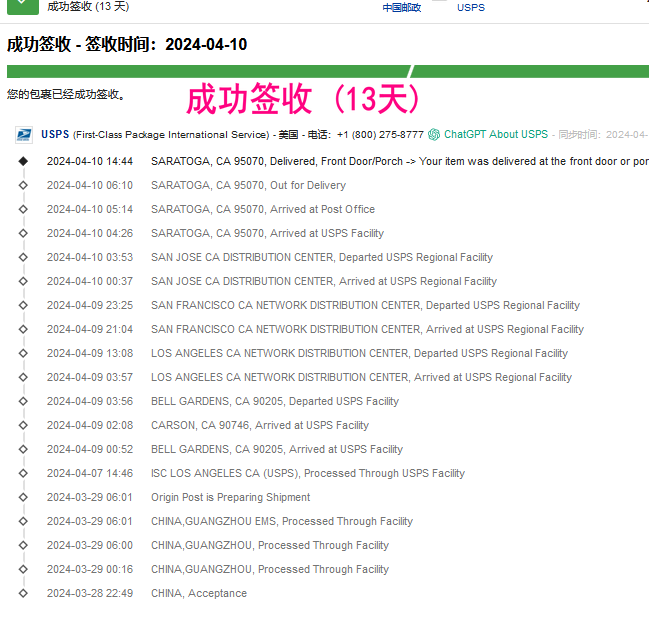Click BELL GARDENS Departed USPS Facility text
Image resolution: width=649 pixels, height=618 pixels.
tap(275, 402)
